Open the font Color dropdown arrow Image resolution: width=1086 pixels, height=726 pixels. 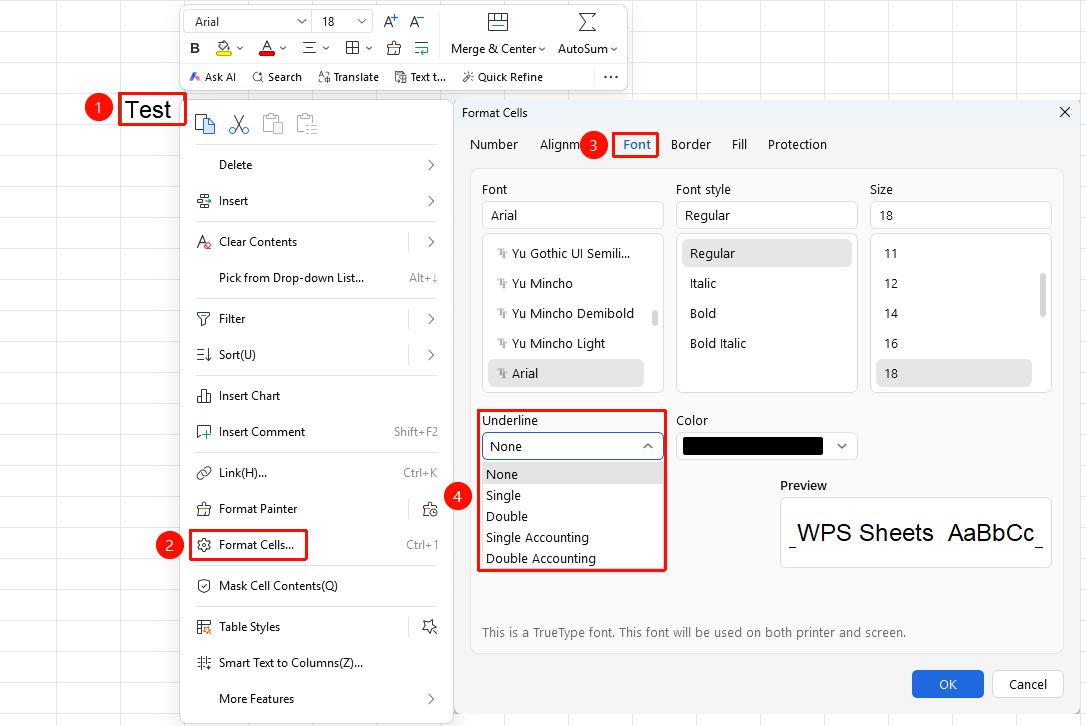pos(842,446)
